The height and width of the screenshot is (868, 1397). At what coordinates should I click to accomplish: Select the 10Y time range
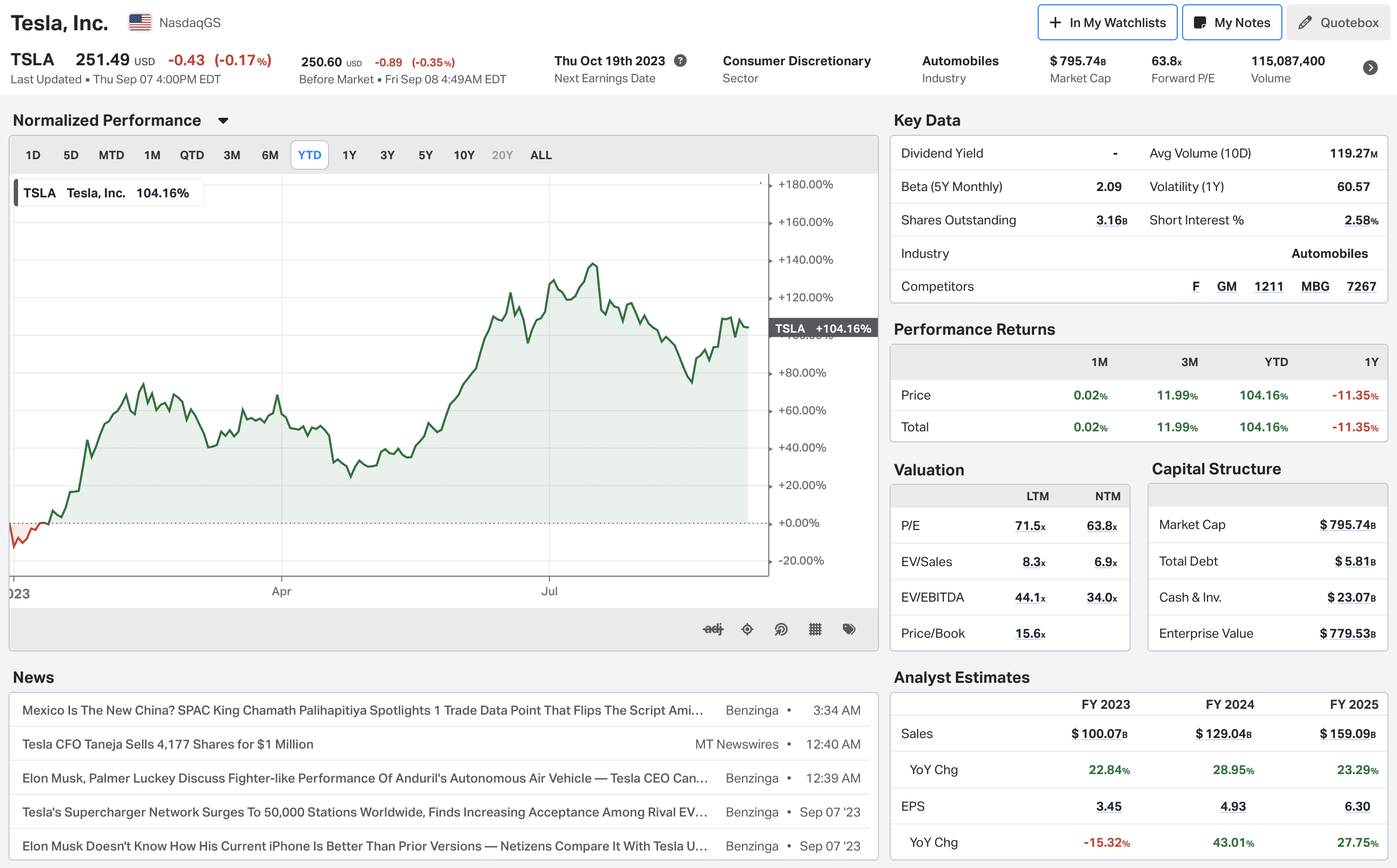point(464,155)
